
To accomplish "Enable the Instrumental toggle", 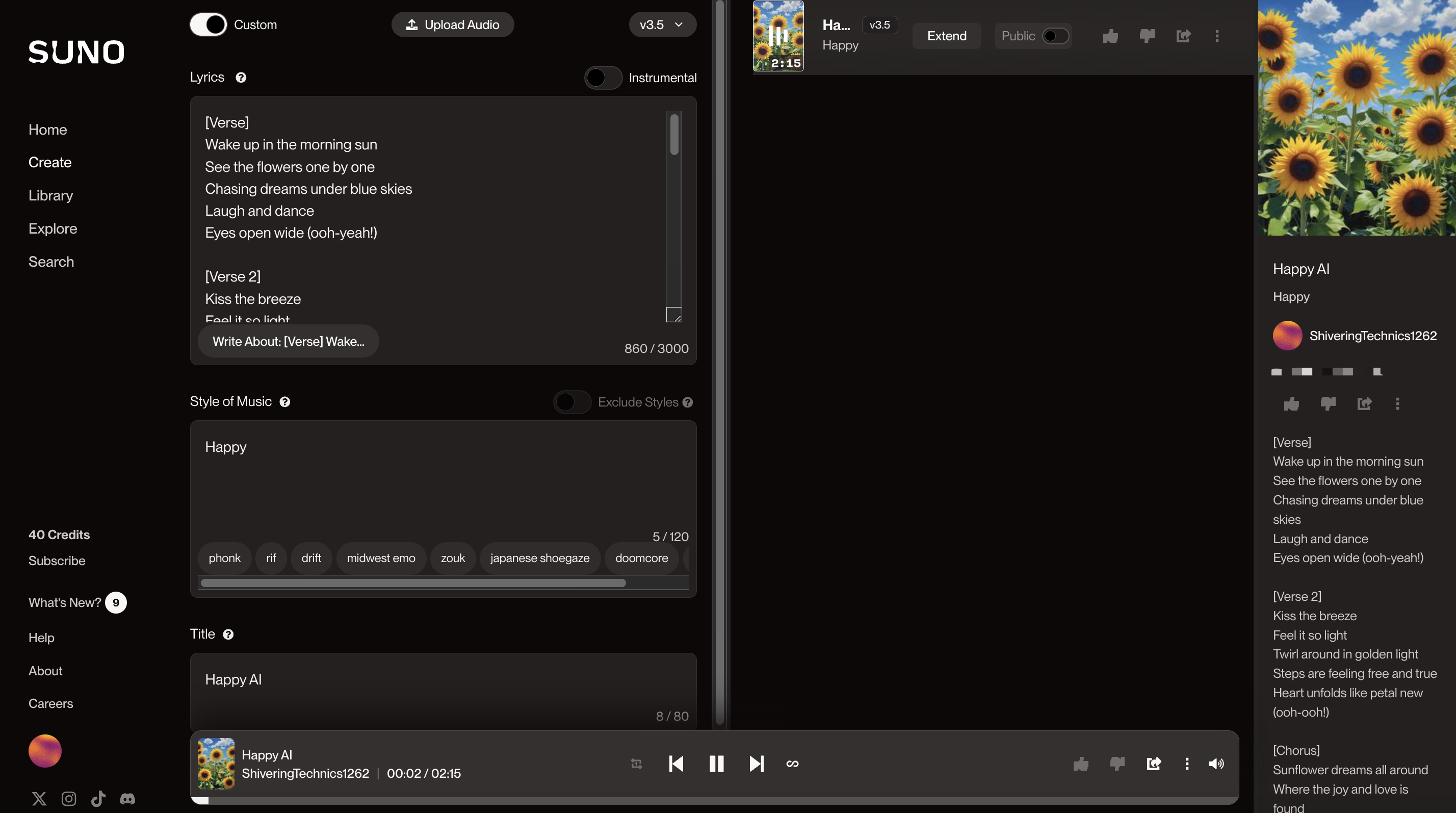I will tap(603, 78).
